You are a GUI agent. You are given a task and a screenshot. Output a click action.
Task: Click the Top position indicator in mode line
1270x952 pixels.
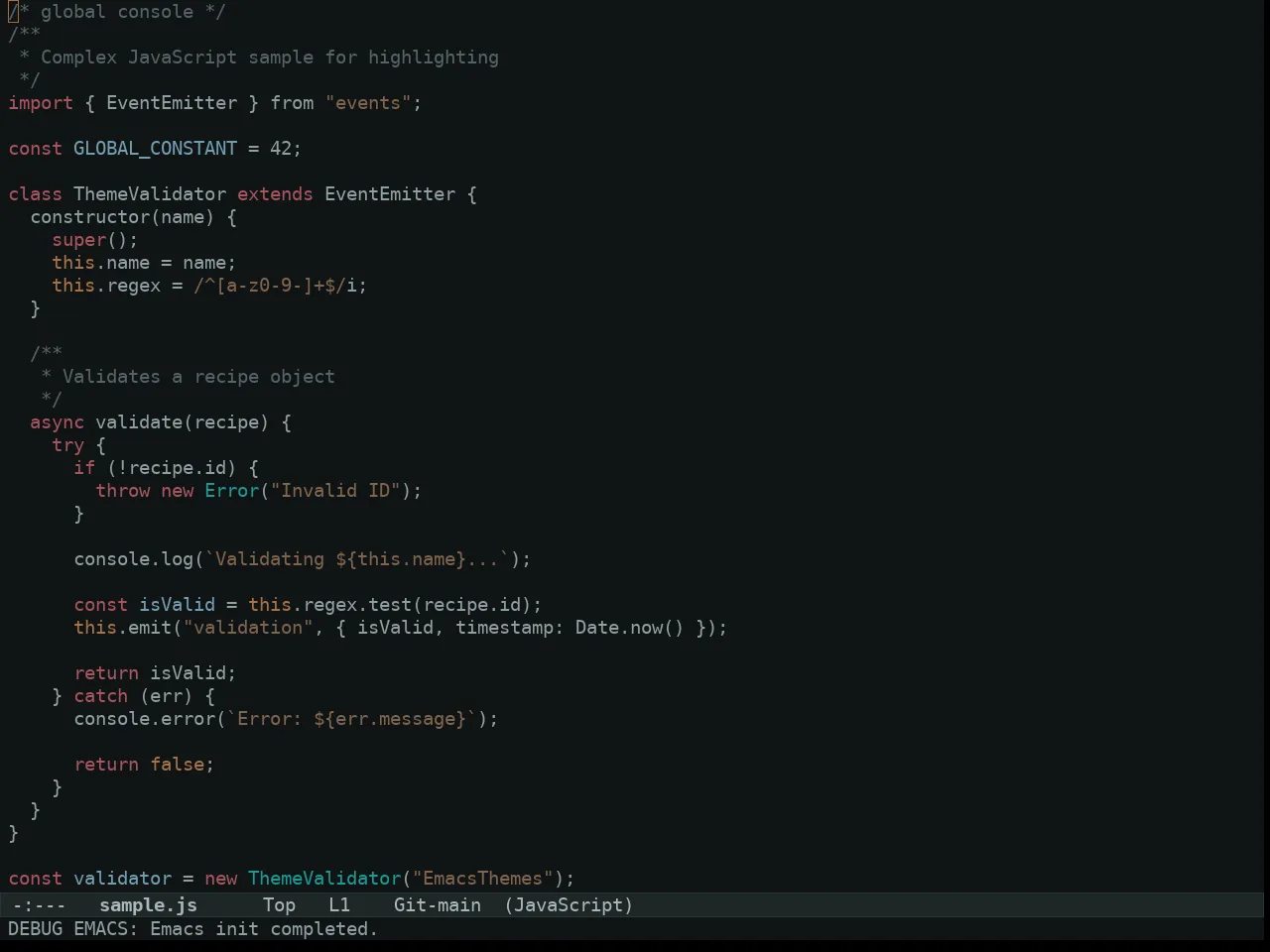pos(280,905)
